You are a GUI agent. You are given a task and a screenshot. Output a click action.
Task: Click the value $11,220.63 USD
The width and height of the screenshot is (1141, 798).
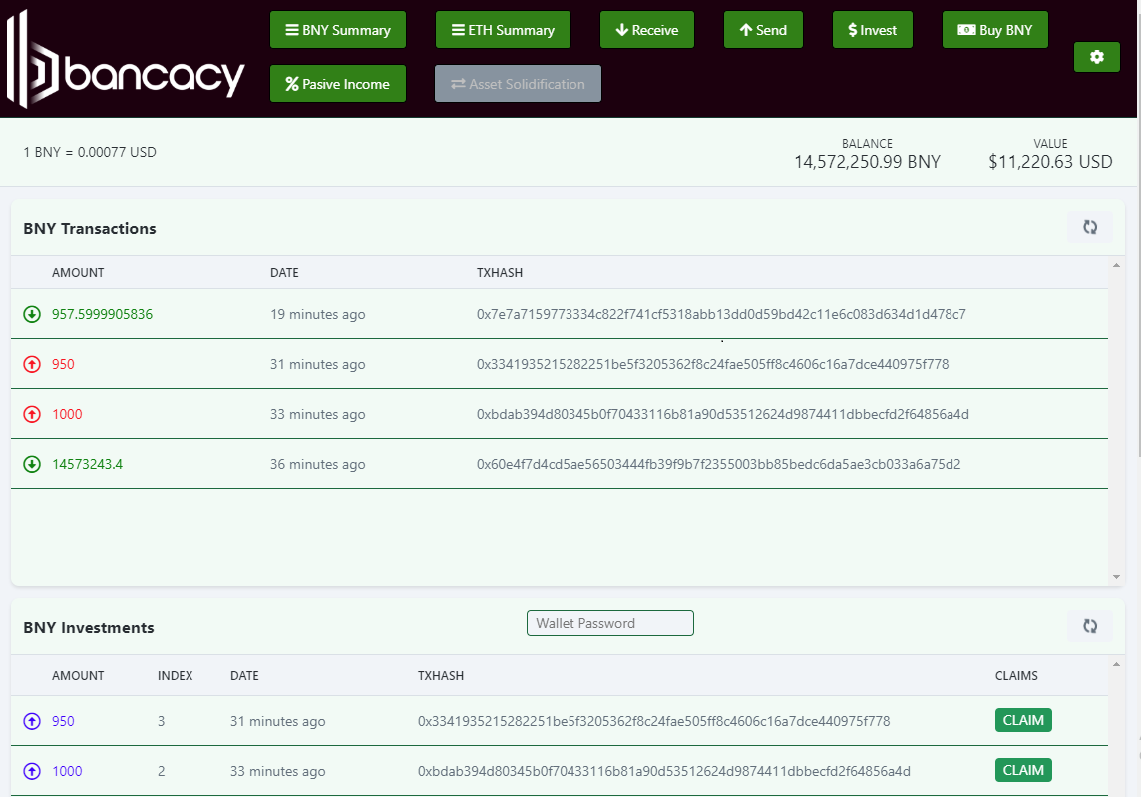click(x=1050, y=161)
